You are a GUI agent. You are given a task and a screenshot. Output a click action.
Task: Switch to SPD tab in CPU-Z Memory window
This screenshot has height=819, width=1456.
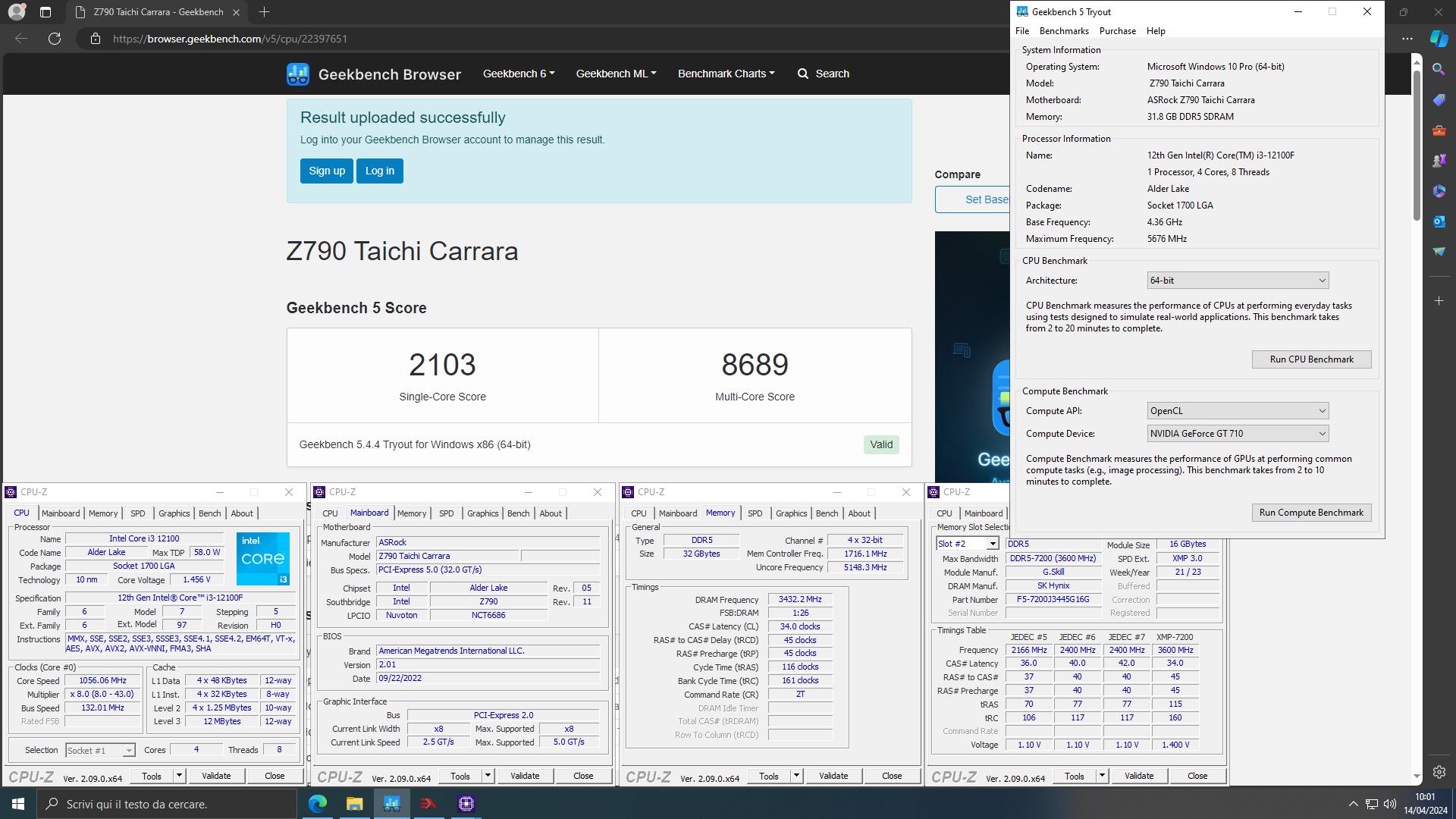(x=755, y=513)
